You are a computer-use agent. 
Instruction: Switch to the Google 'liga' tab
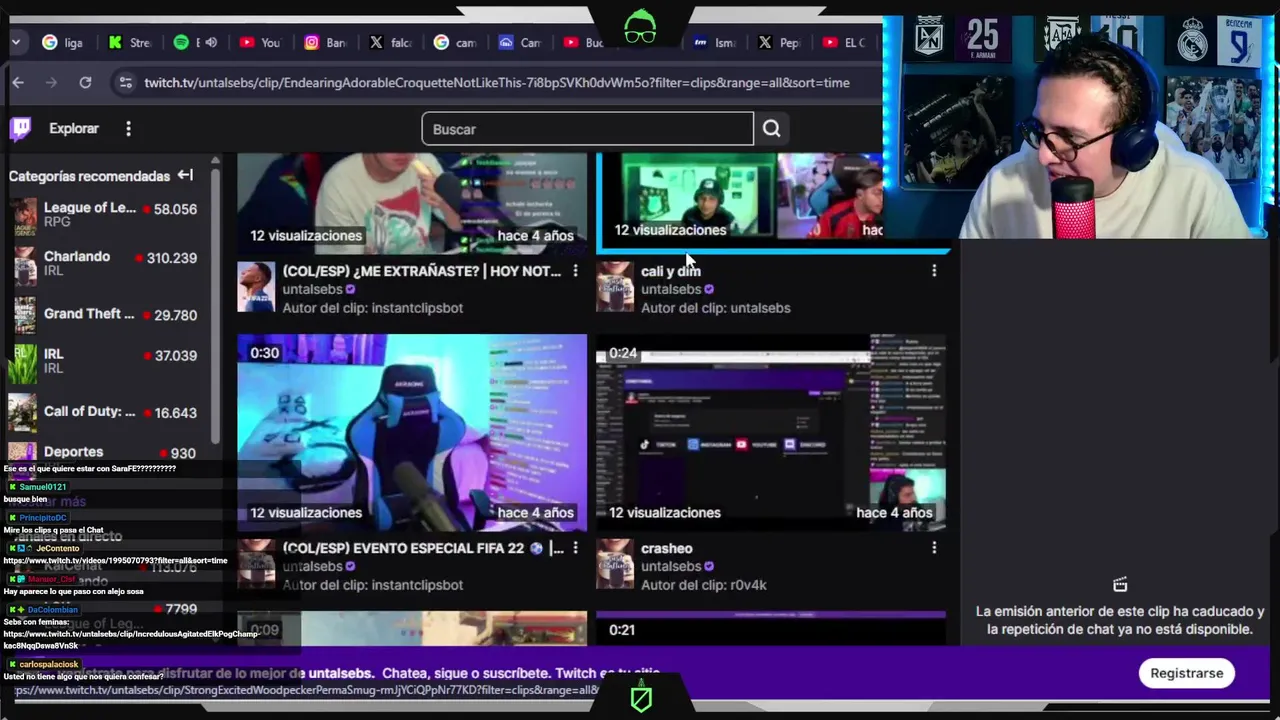62,42
